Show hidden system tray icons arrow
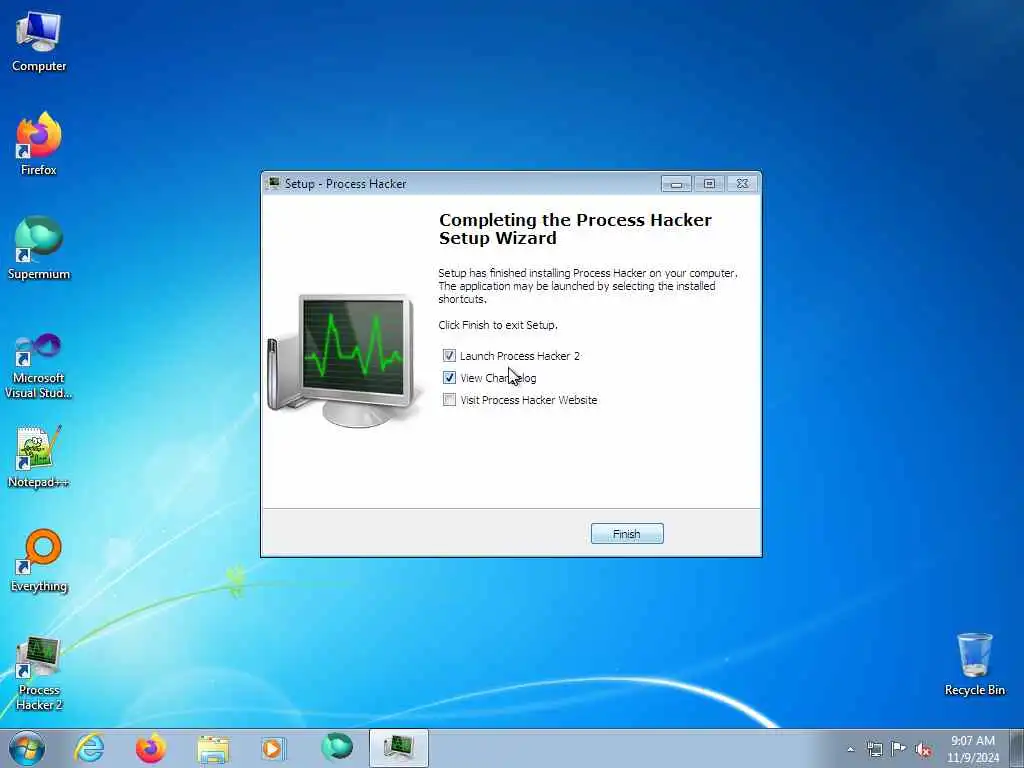 click(850, 749)
